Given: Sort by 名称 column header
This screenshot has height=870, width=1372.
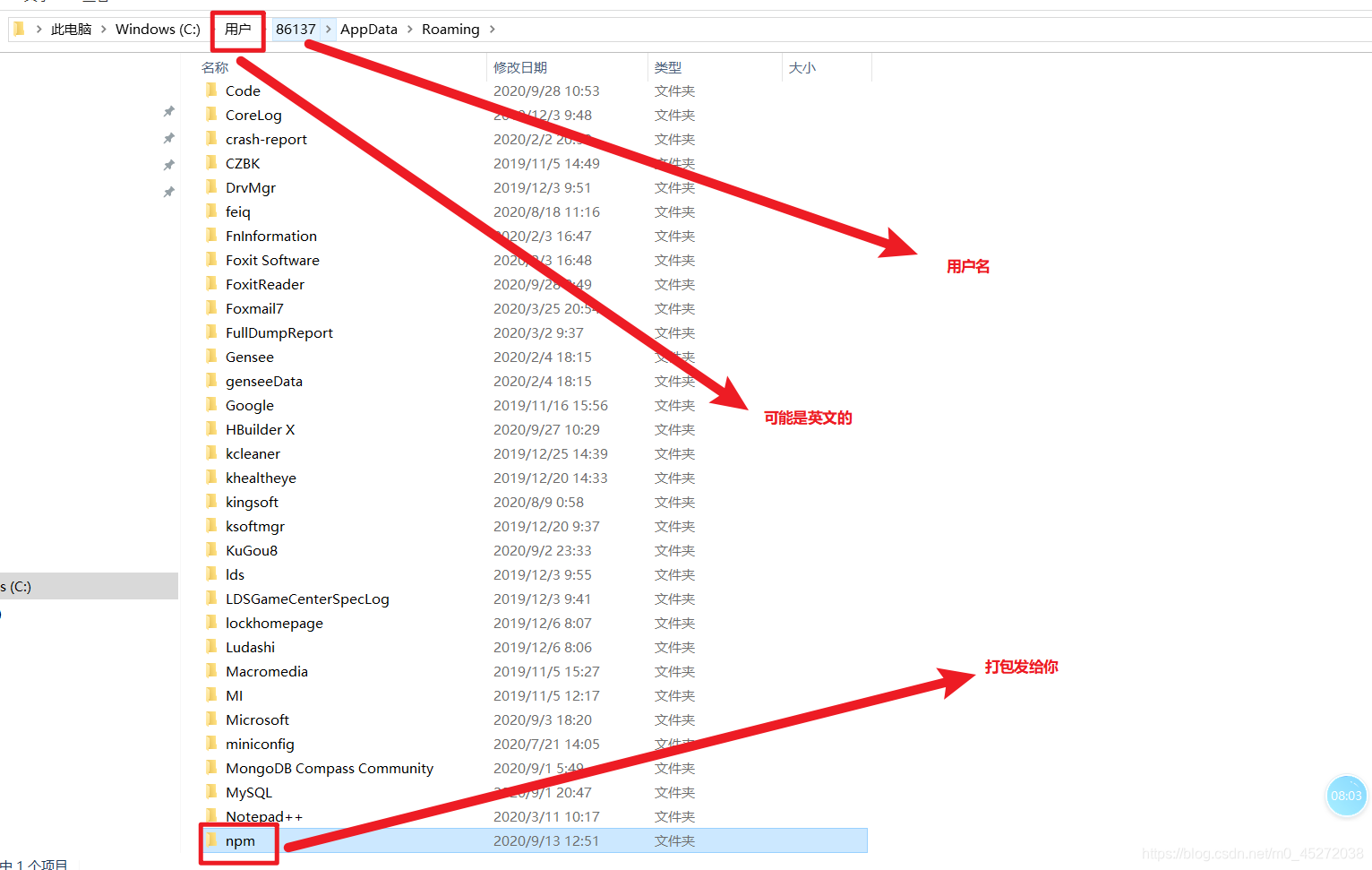Looking at the screenshot, I should click(215, 67).
